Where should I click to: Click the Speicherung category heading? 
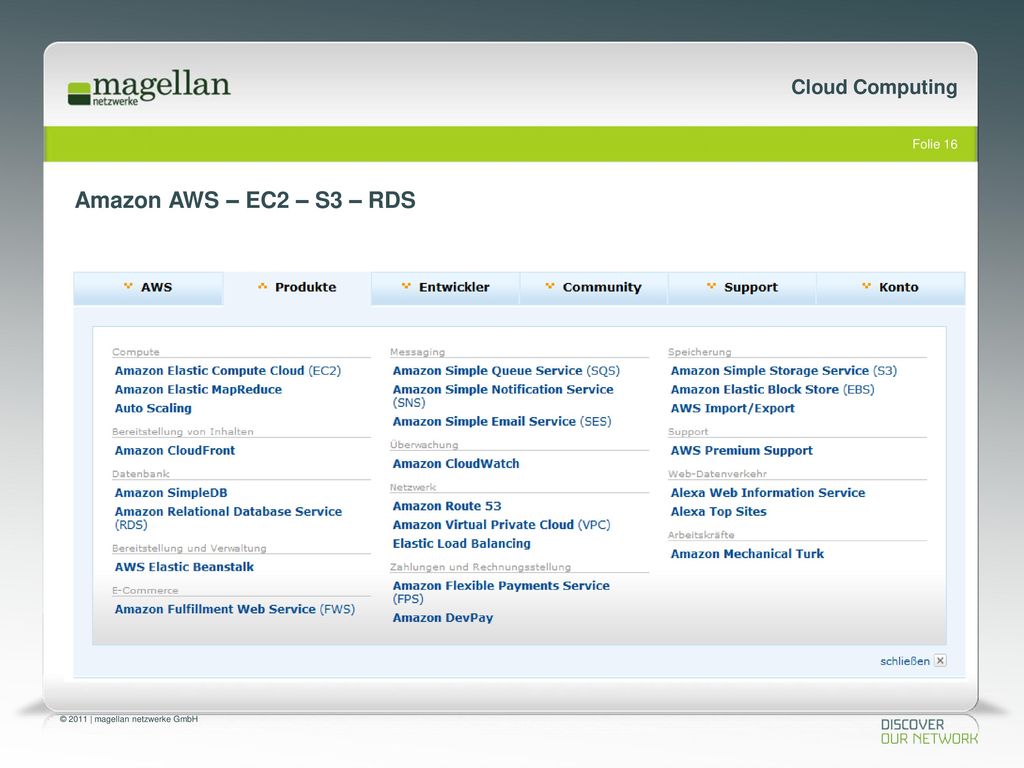click(699, 352)
